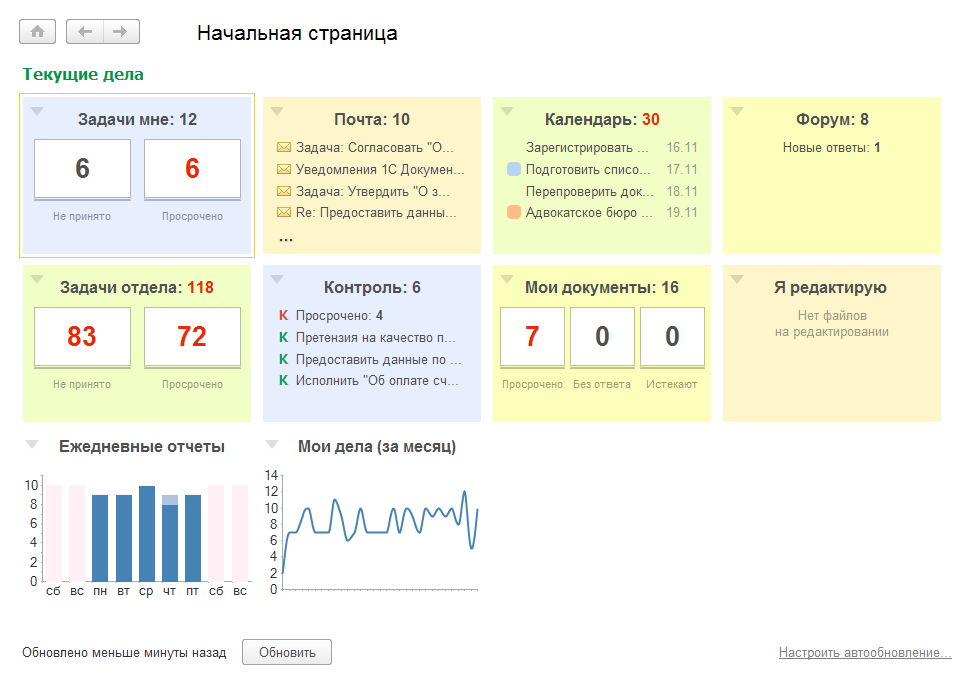Click the orange marker for Адвокатское бюро

[514, 212]
